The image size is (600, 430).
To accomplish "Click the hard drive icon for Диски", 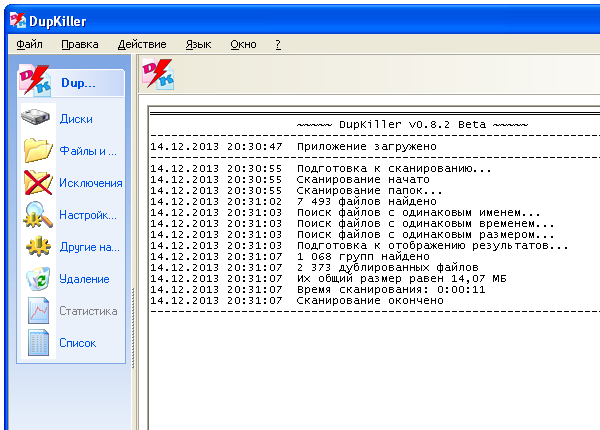I will click(35, 117).
